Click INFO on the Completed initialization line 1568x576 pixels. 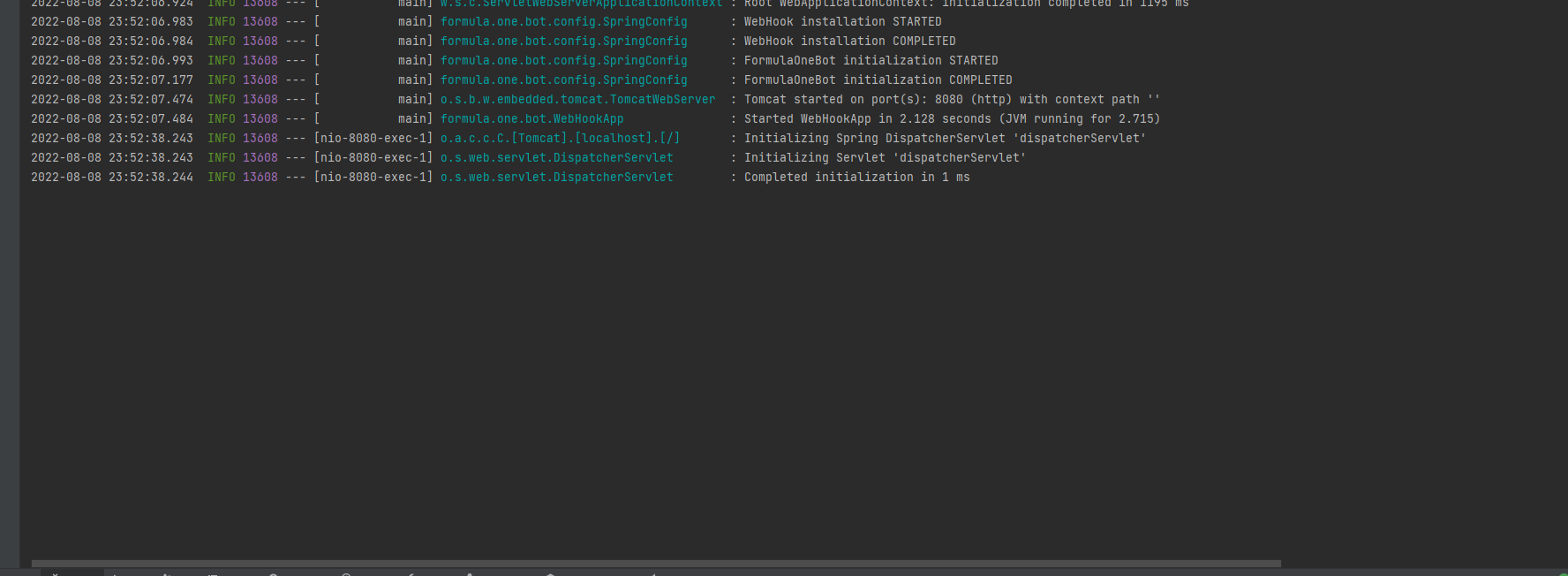222,177
